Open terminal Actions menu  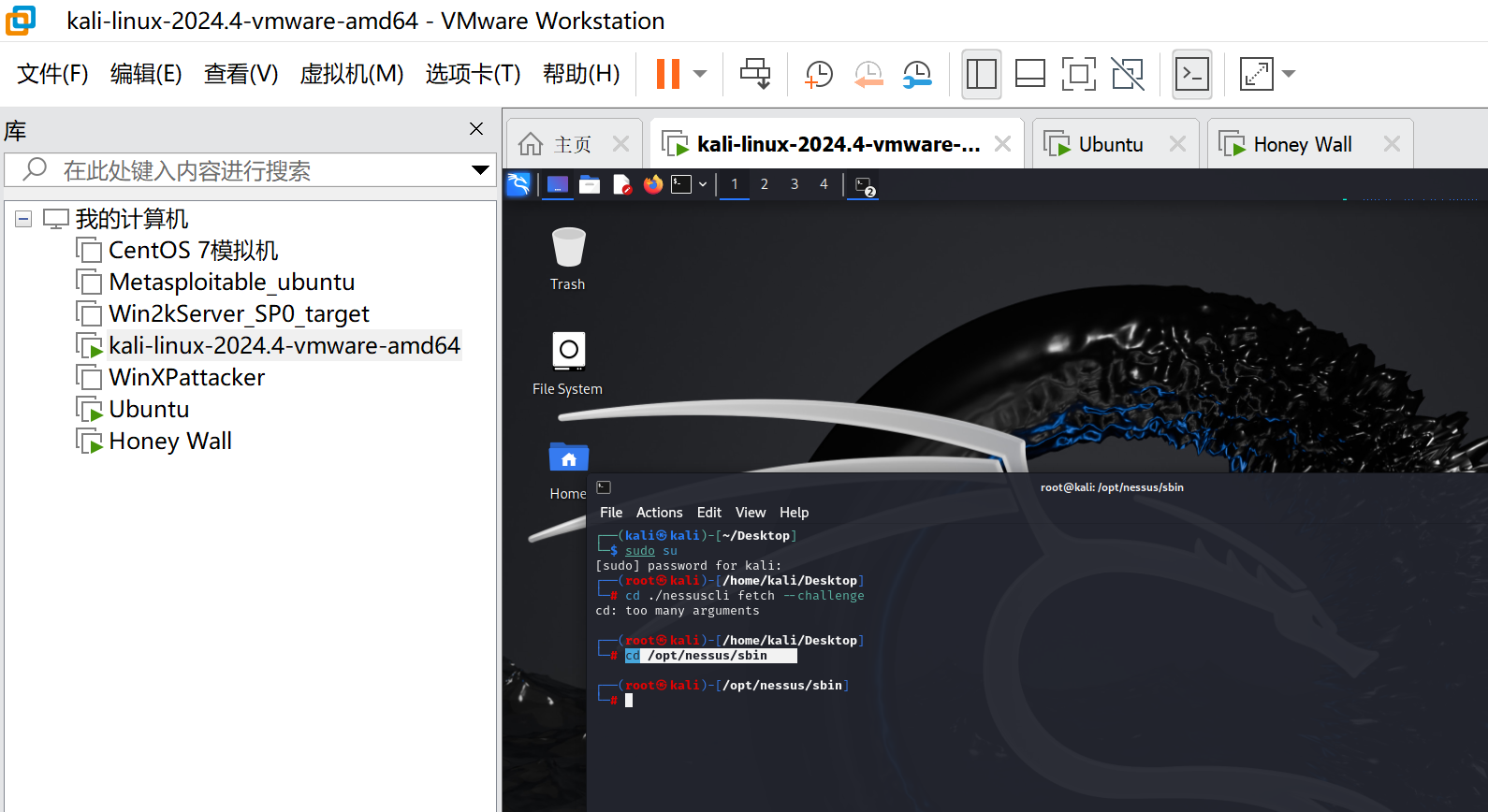pos(660,513)
